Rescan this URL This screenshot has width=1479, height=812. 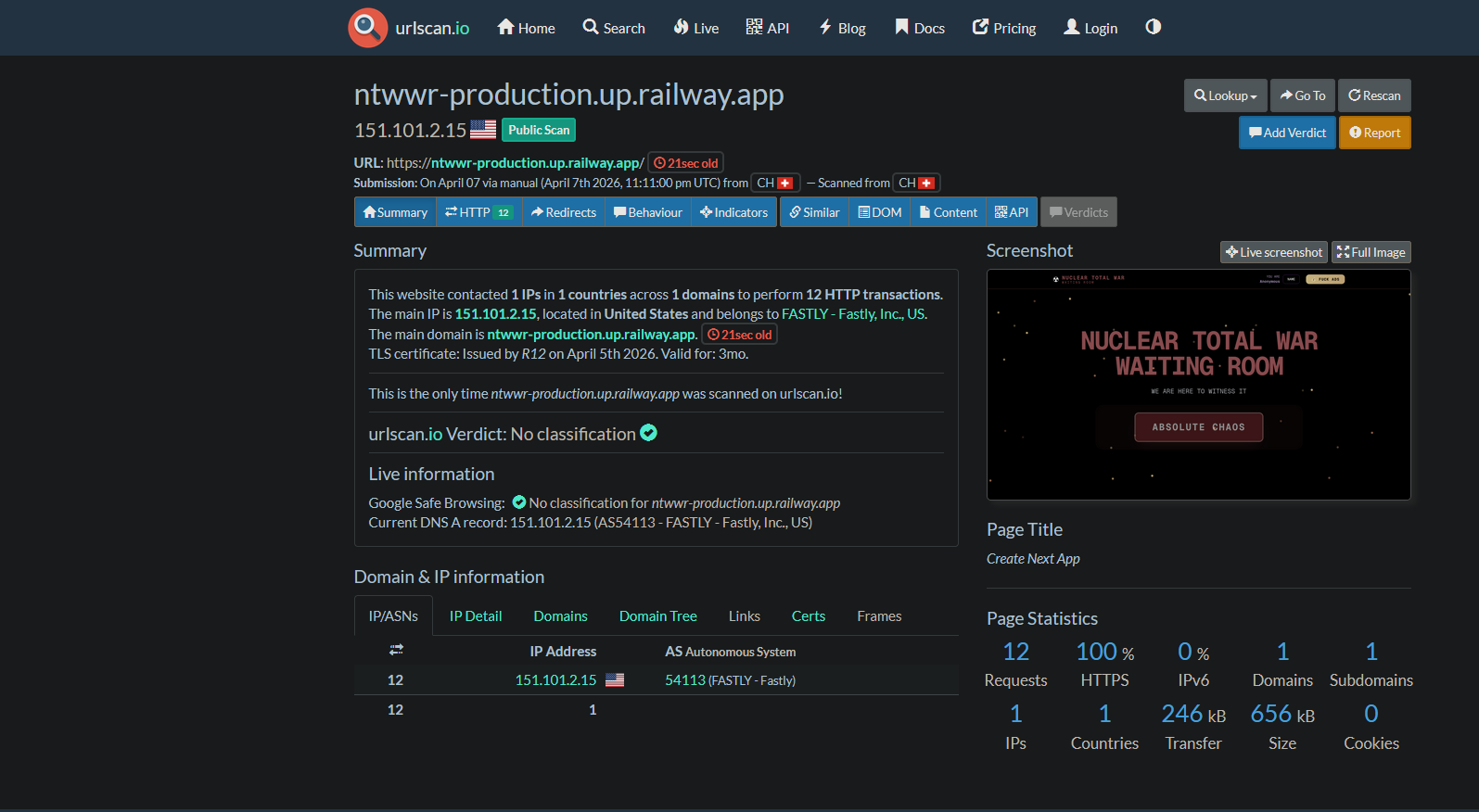click(x=1374, y=95)
